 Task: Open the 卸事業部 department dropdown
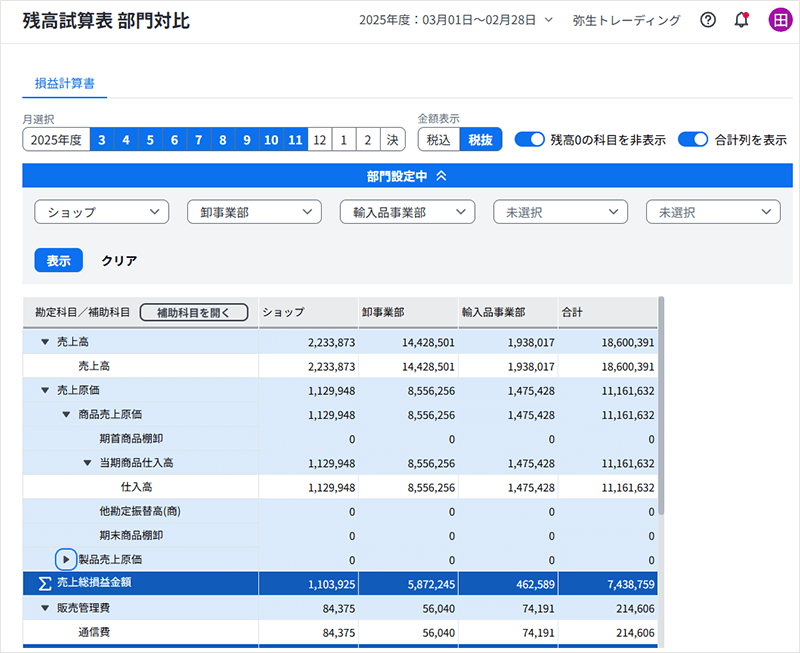point(254,212)
